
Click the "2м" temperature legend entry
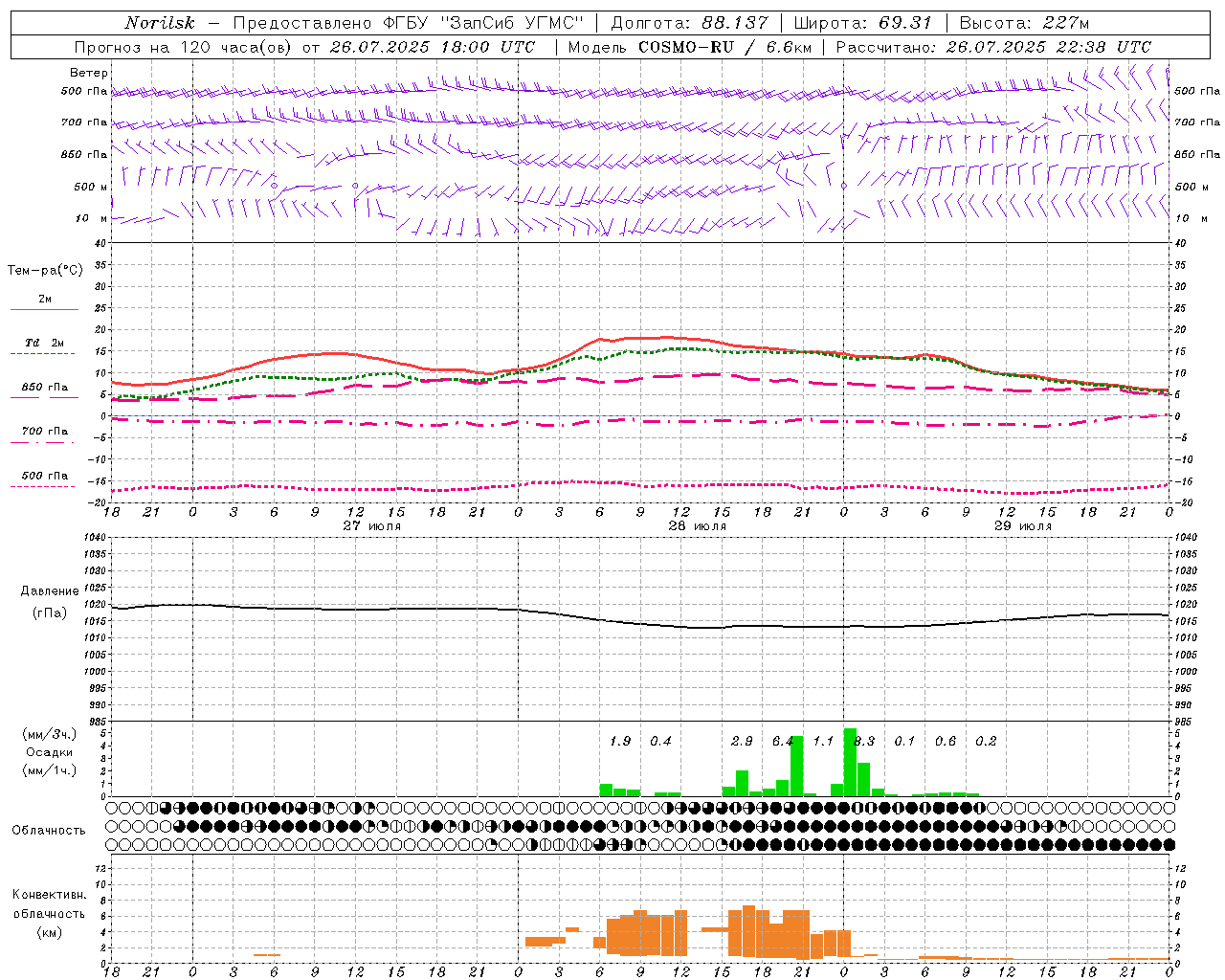(45, 299)
